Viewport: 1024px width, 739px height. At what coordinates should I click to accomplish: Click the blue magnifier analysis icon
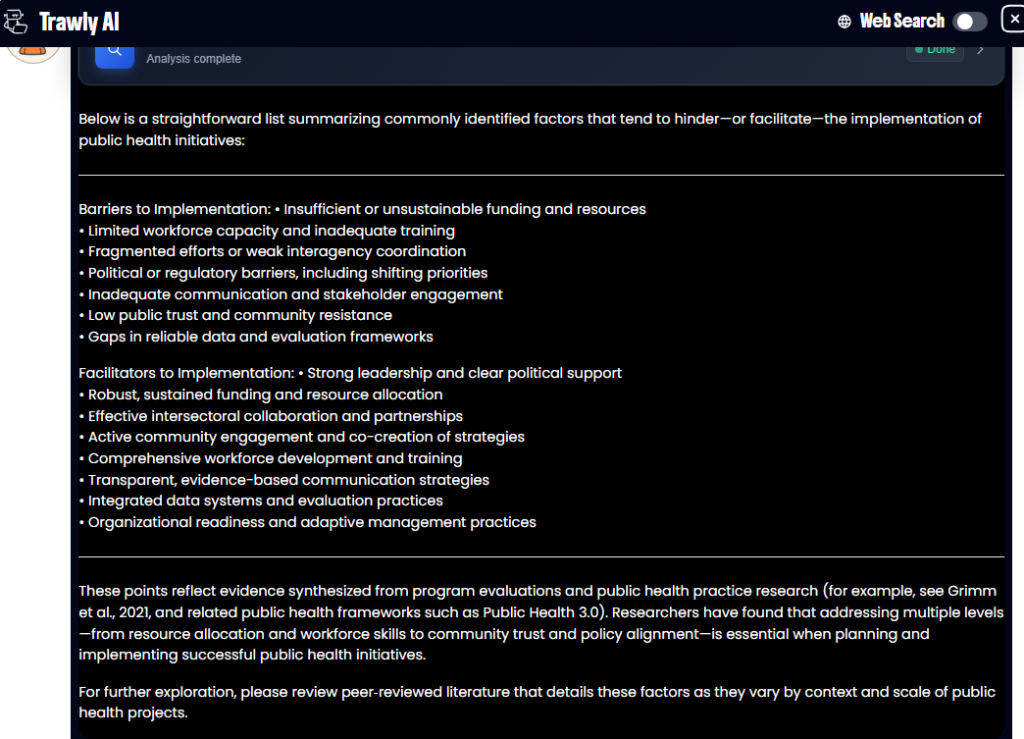114,52
